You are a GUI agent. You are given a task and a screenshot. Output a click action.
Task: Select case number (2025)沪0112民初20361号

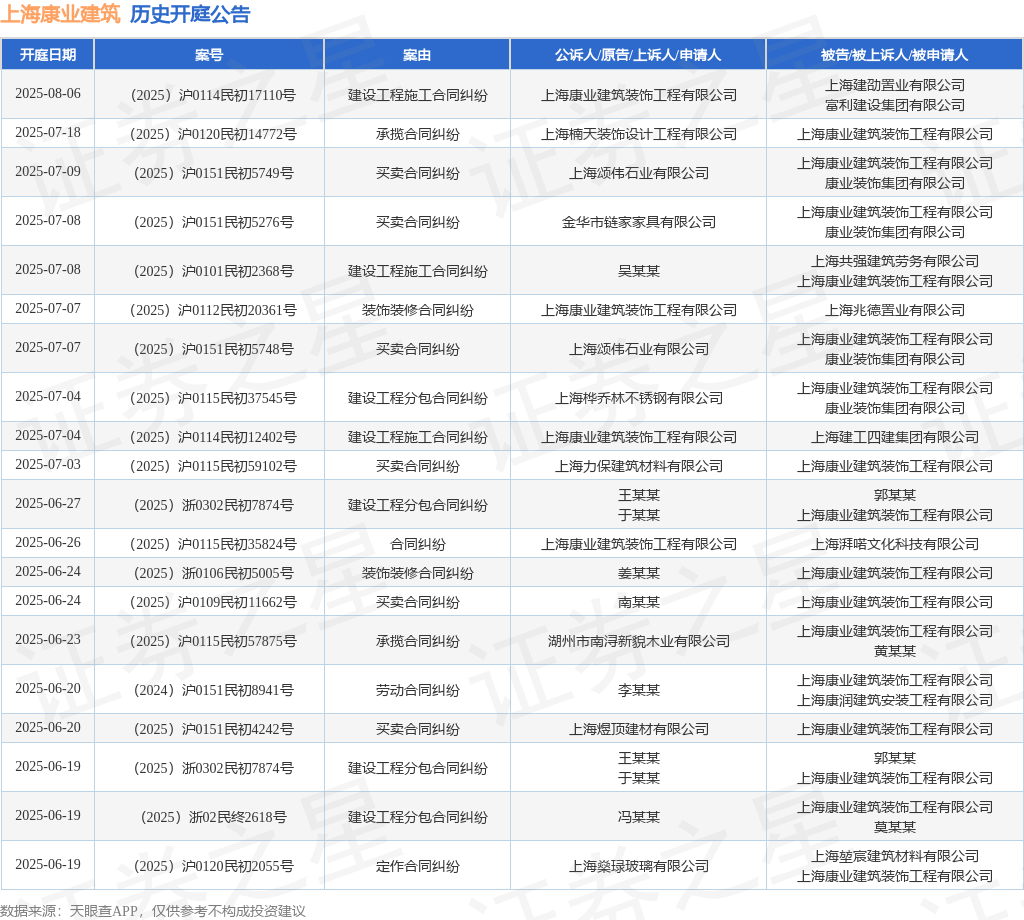(x=213, y=310)
